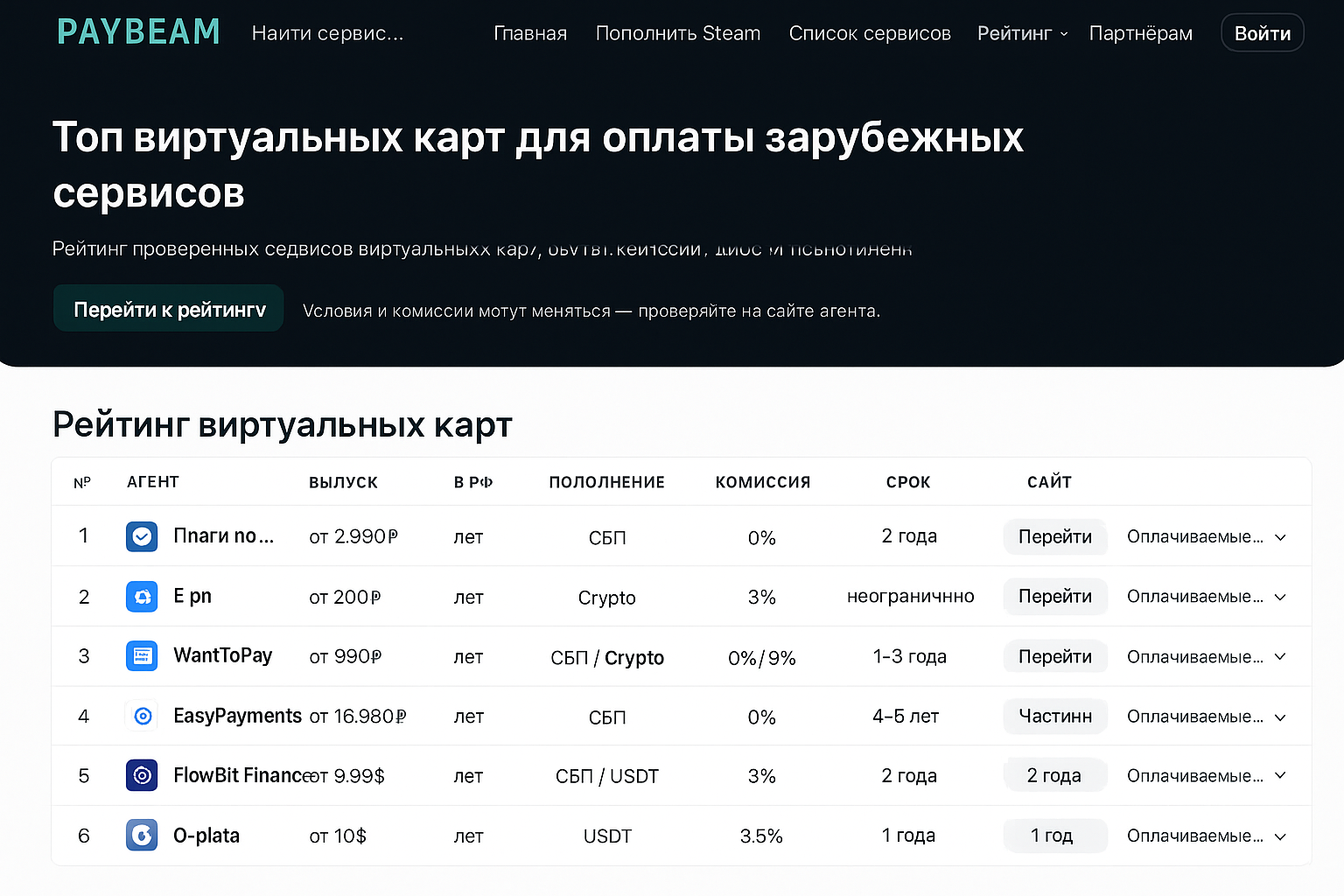1344x896 pixels.
Task: Click the от 200₽ price cell
Action: click(345, 597)
